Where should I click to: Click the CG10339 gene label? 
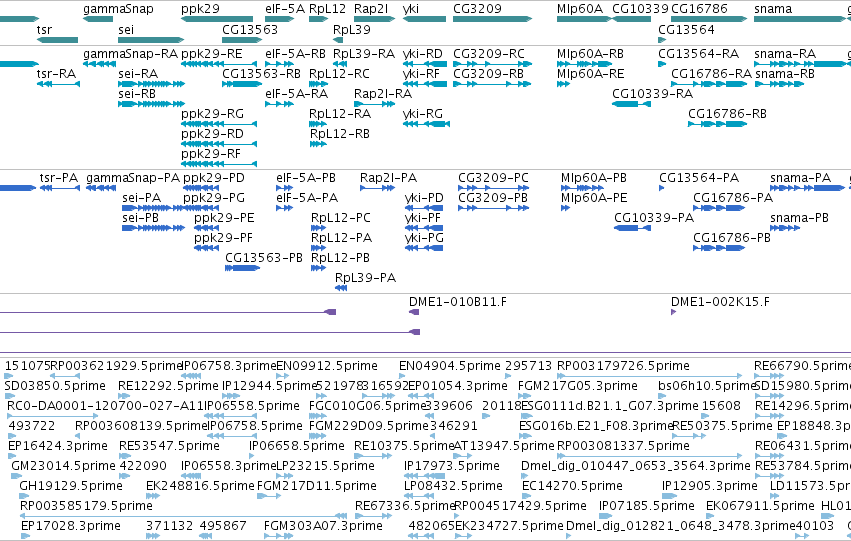pos(640,9)
